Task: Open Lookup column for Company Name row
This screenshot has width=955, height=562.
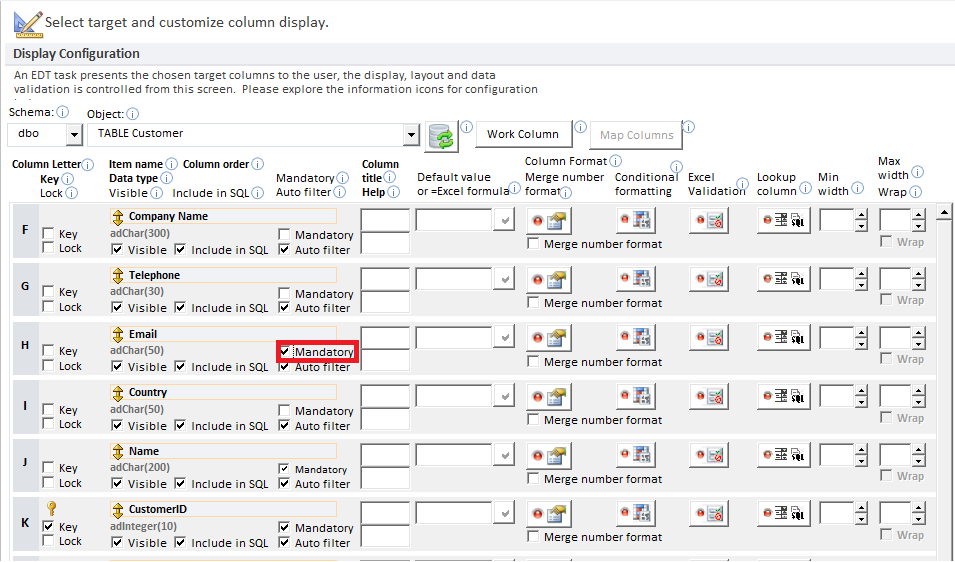Action: (784, 220)
